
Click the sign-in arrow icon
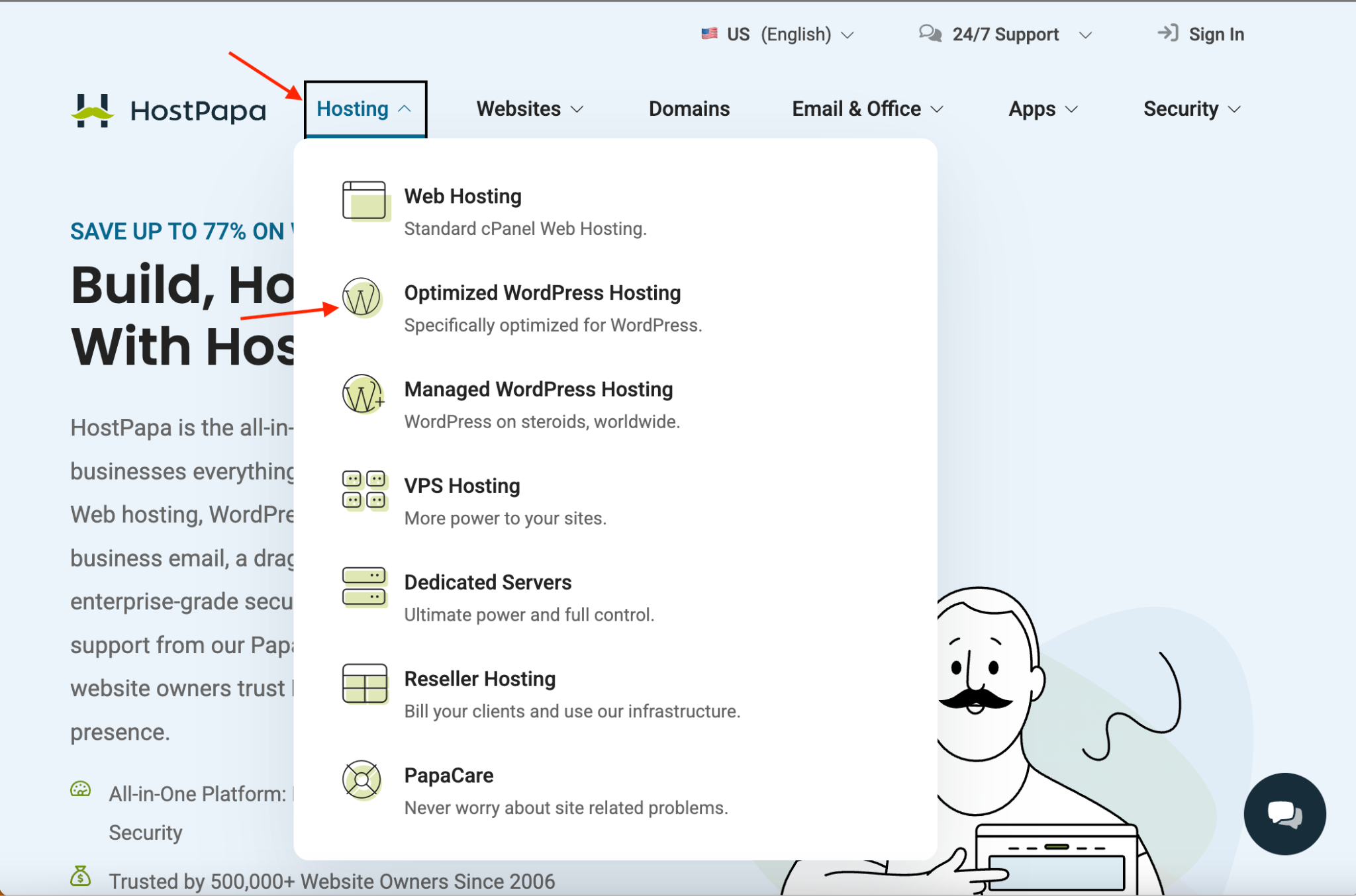coord(1167,33)
